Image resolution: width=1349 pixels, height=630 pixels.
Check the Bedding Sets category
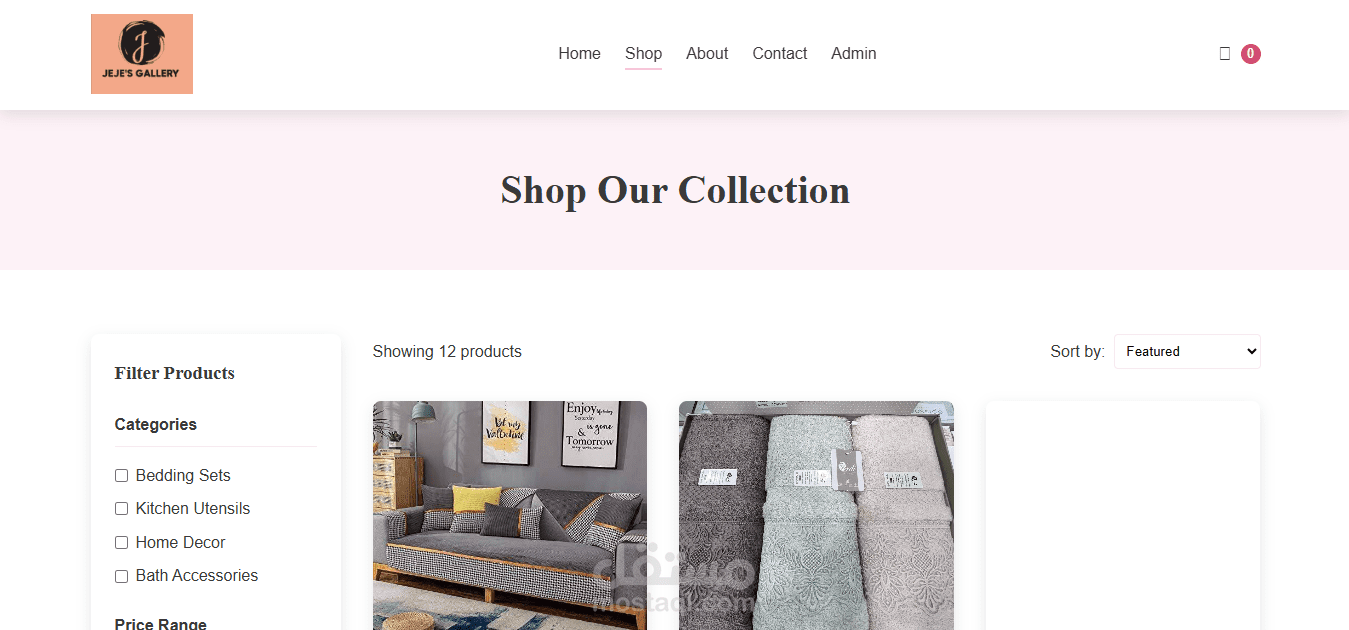(x=122, y=476)
